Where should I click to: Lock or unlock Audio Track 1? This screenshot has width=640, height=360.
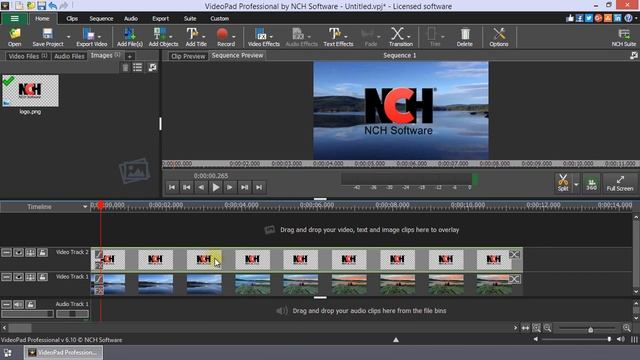pyautogui.click(x=31, y=304)
